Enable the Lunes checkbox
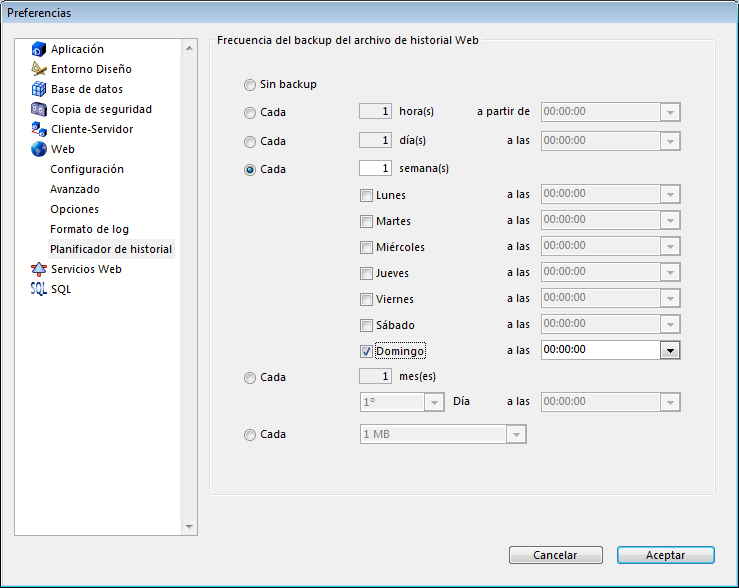This screenshot has width=739, height=588. point(367,195)
